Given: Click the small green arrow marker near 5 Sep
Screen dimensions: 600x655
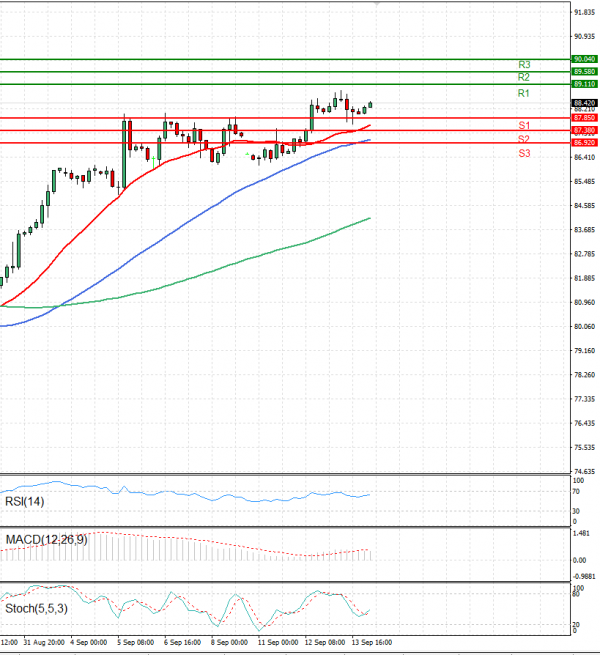Looking at the screenshot, I should click(154, 162).
